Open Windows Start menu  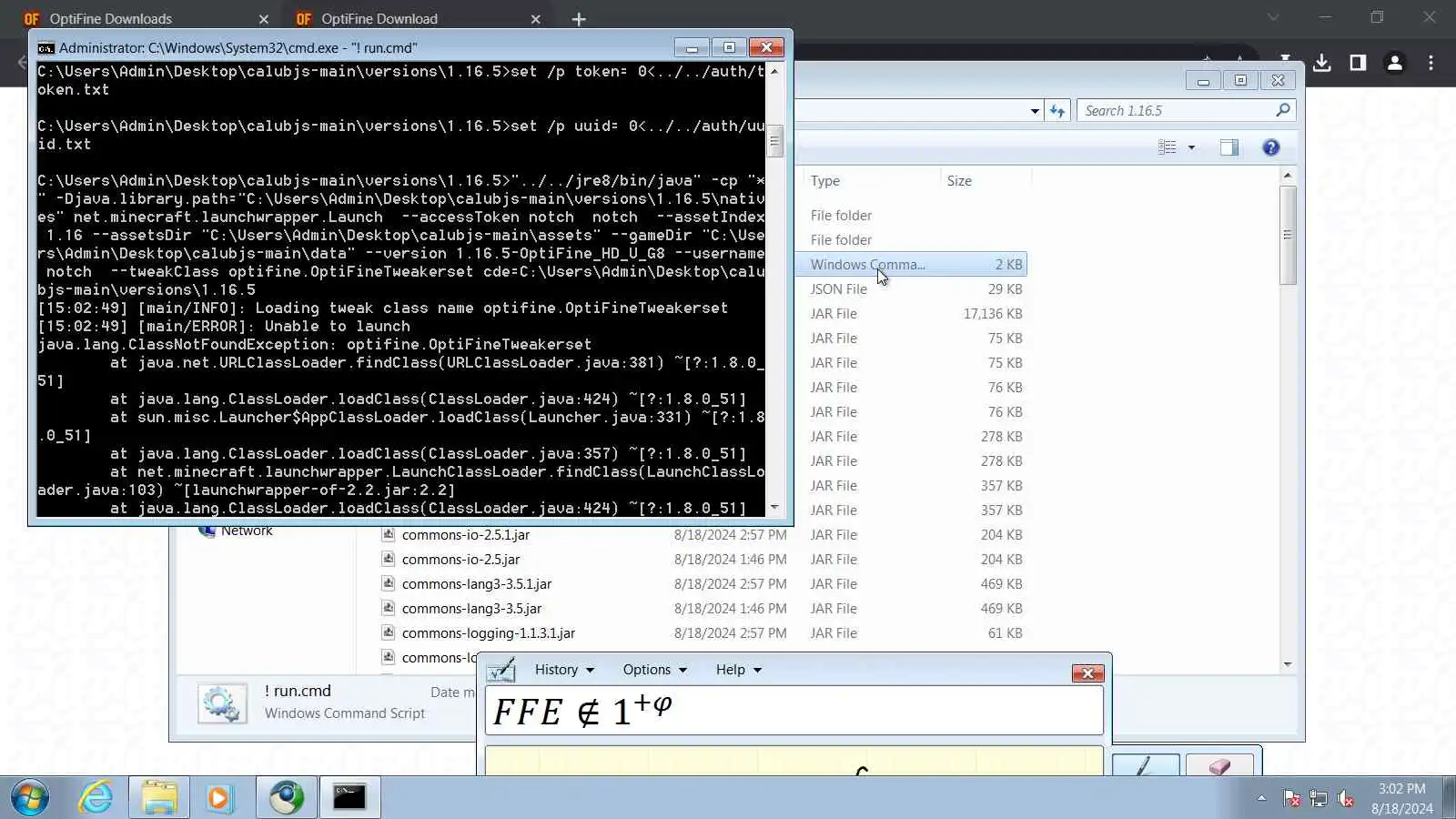[x=29, y=798]
